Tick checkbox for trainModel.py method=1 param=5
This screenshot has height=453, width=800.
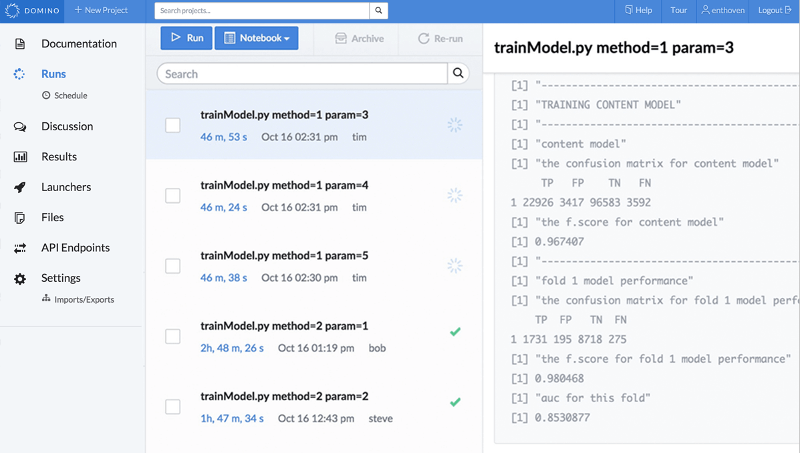tap(173, 266)
